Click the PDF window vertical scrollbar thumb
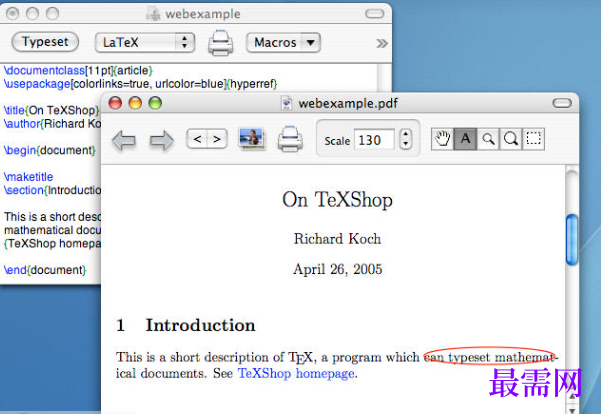 [x=572, y=240]
